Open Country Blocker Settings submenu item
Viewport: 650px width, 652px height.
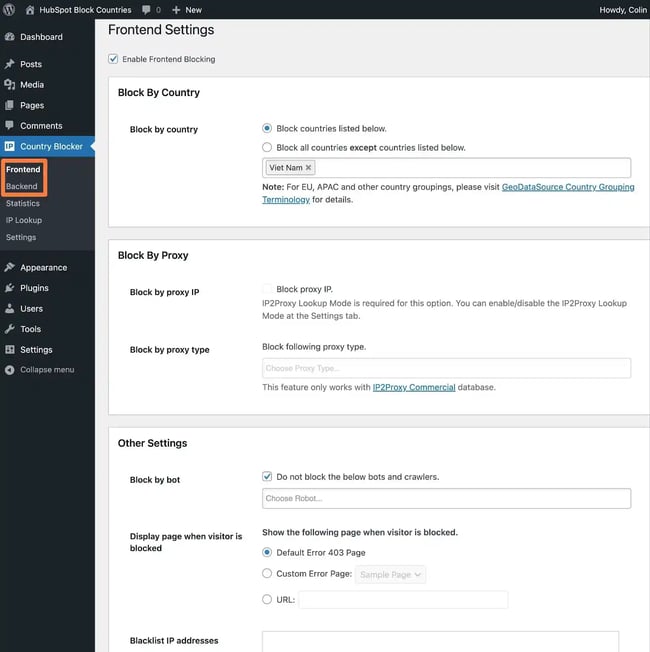(21, 237)
